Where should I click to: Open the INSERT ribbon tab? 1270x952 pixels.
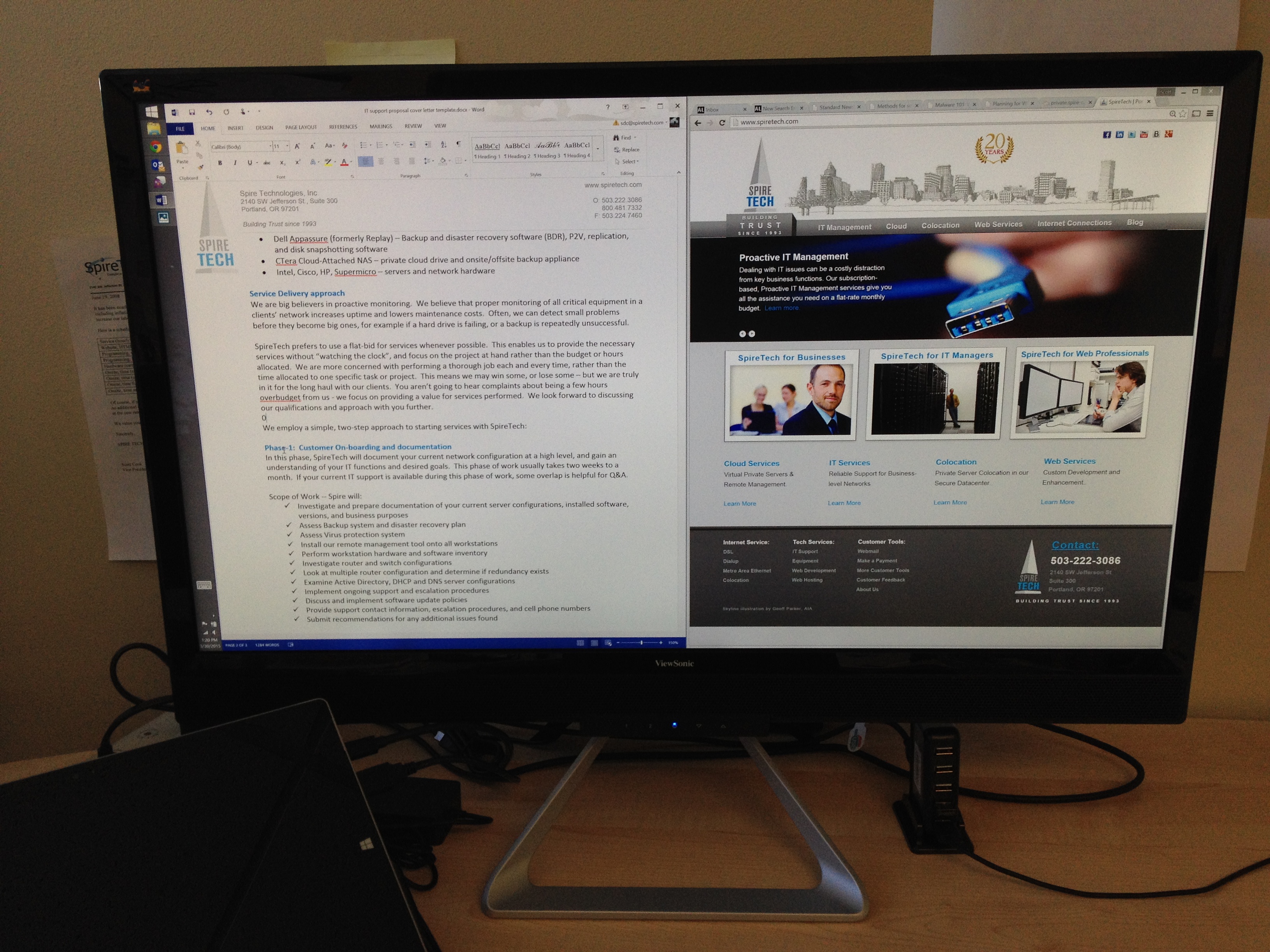click(x=235, y=128)
